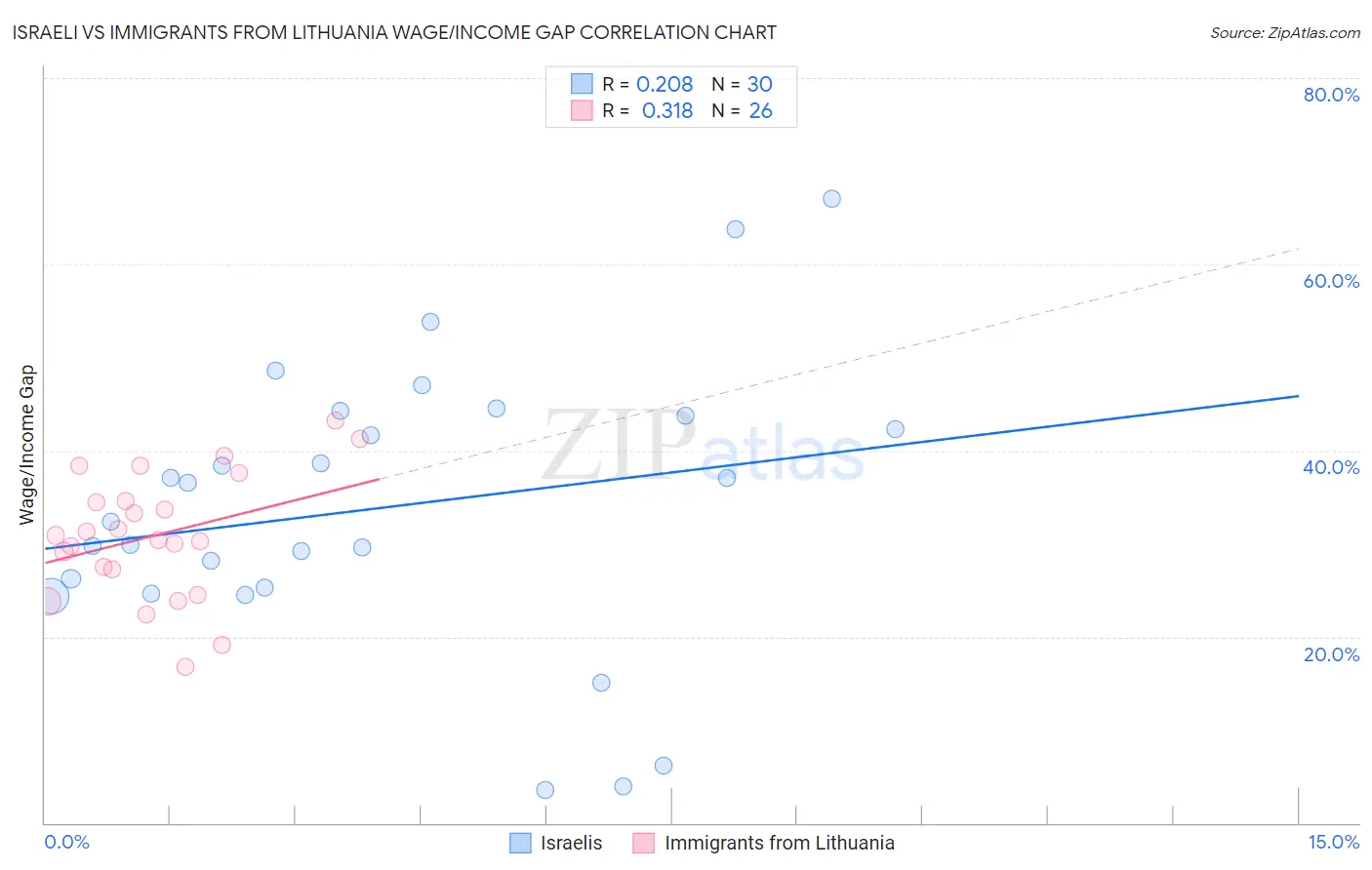Click the chart title text

coord(394,32)
